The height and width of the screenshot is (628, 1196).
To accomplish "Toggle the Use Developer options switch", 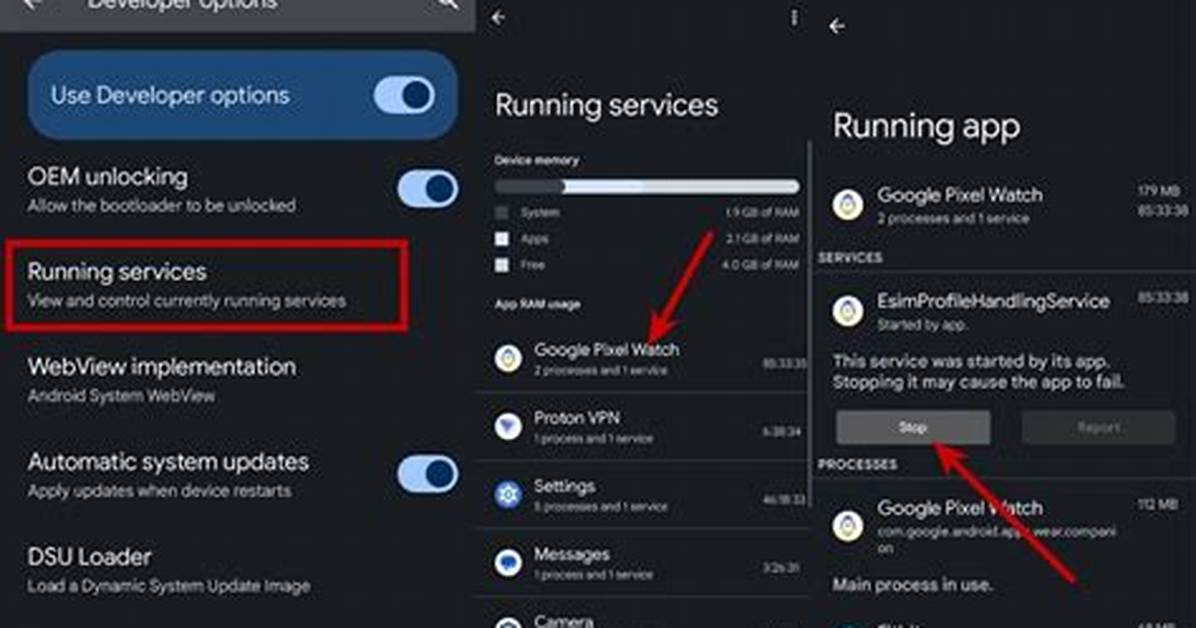I will pos(404,95).
